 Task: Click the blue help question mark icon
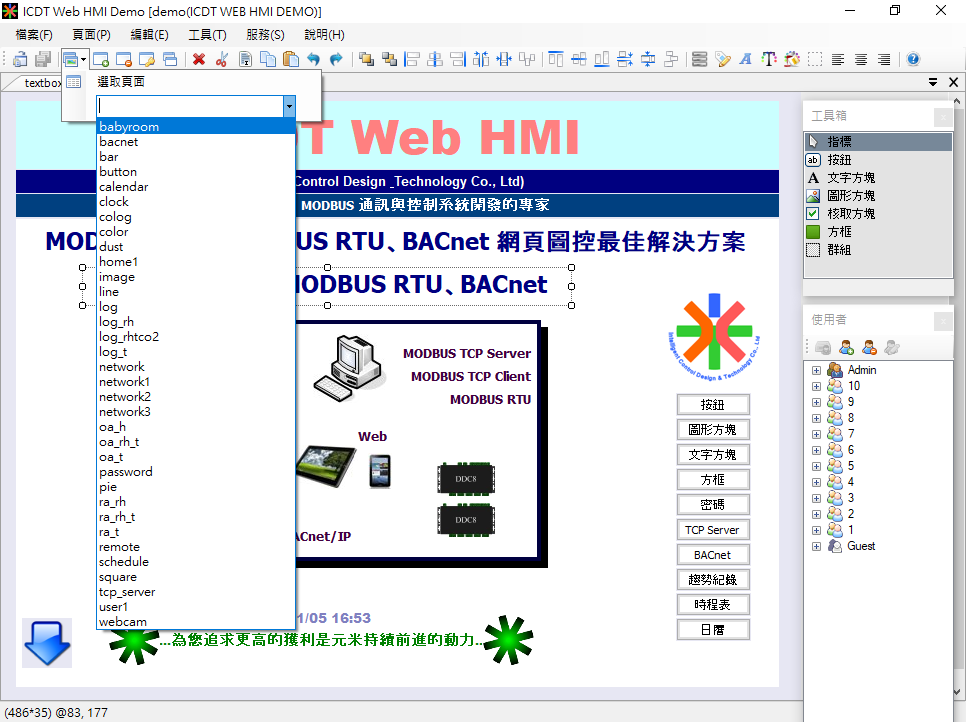coord(912,59)
